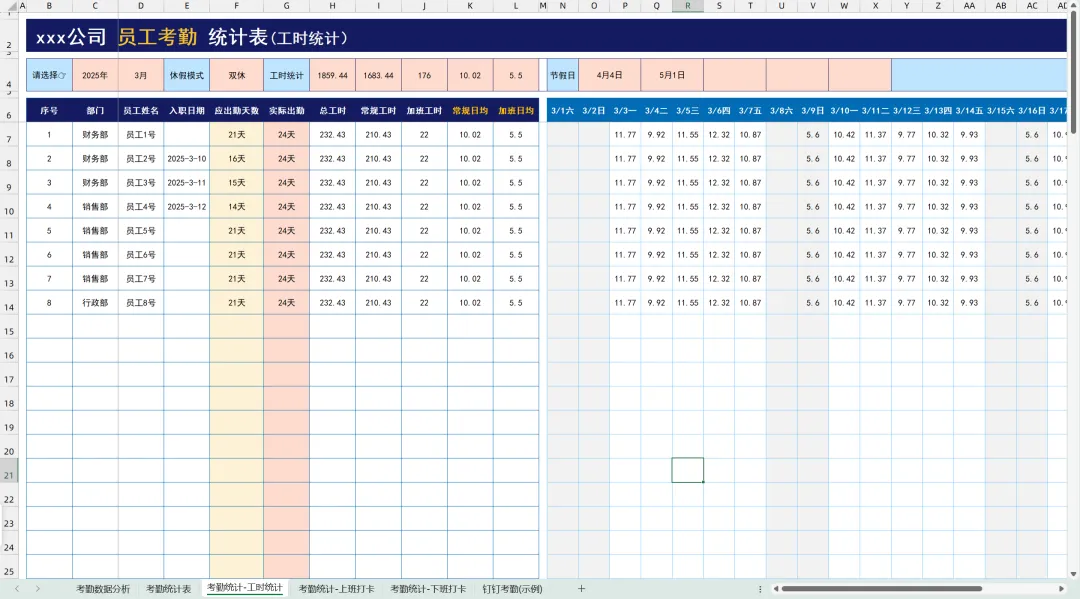Click the 常规日均 table header

[x=470, y=110]
